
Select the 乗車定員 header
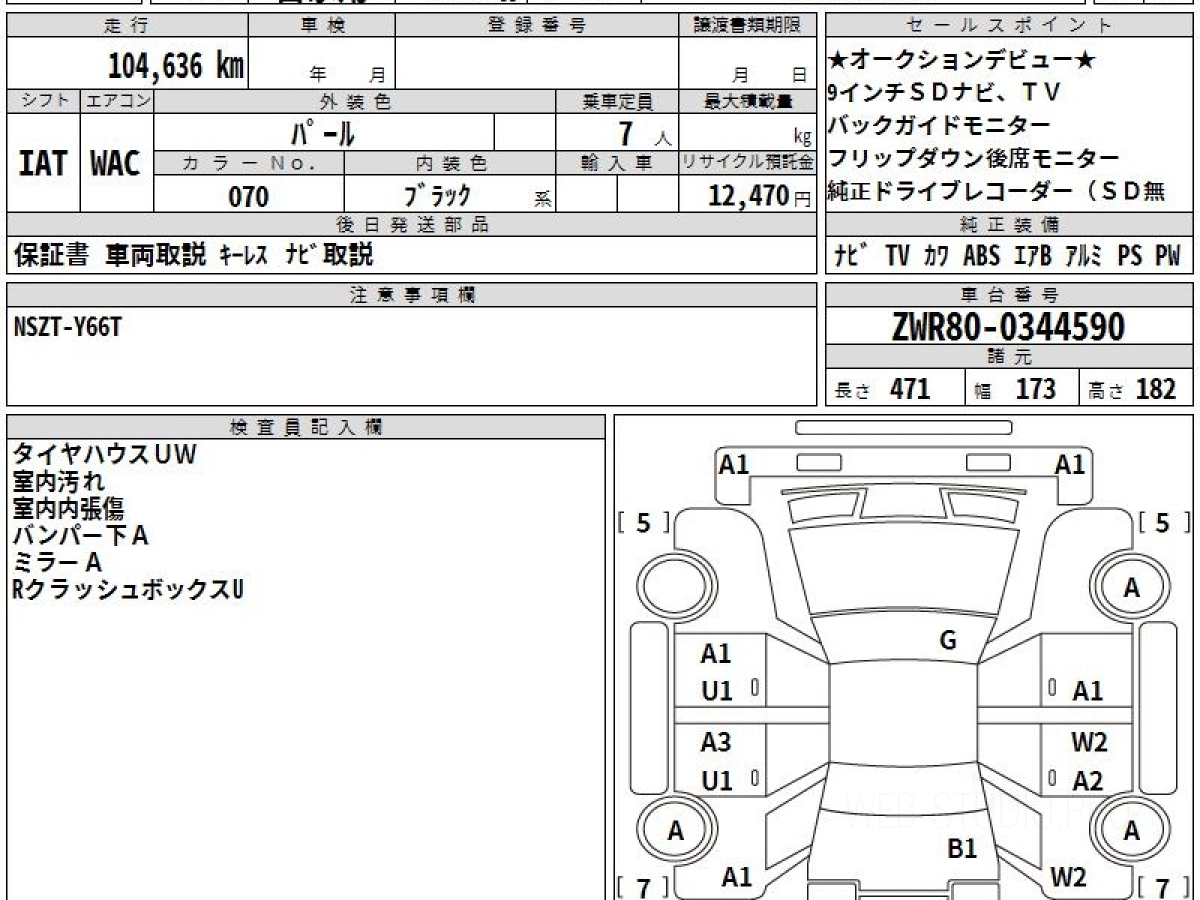tap(617, 101)
